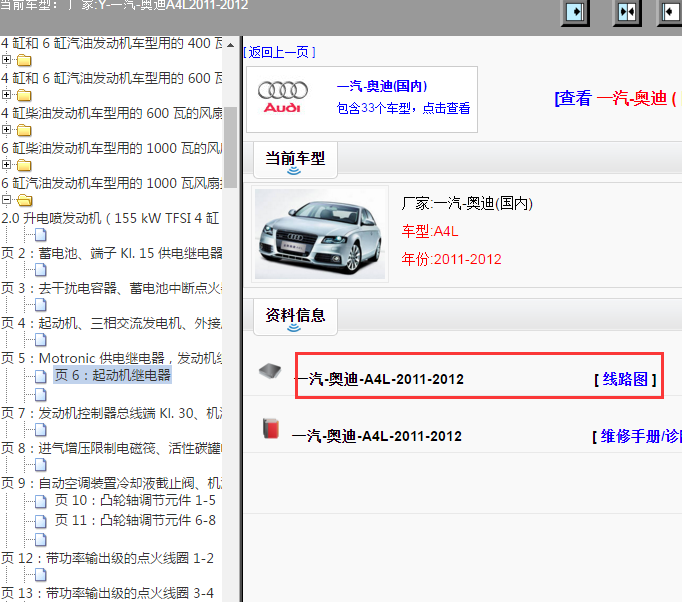
Task: Open the [维修手册/诊 link
Action: coord(637,436)
